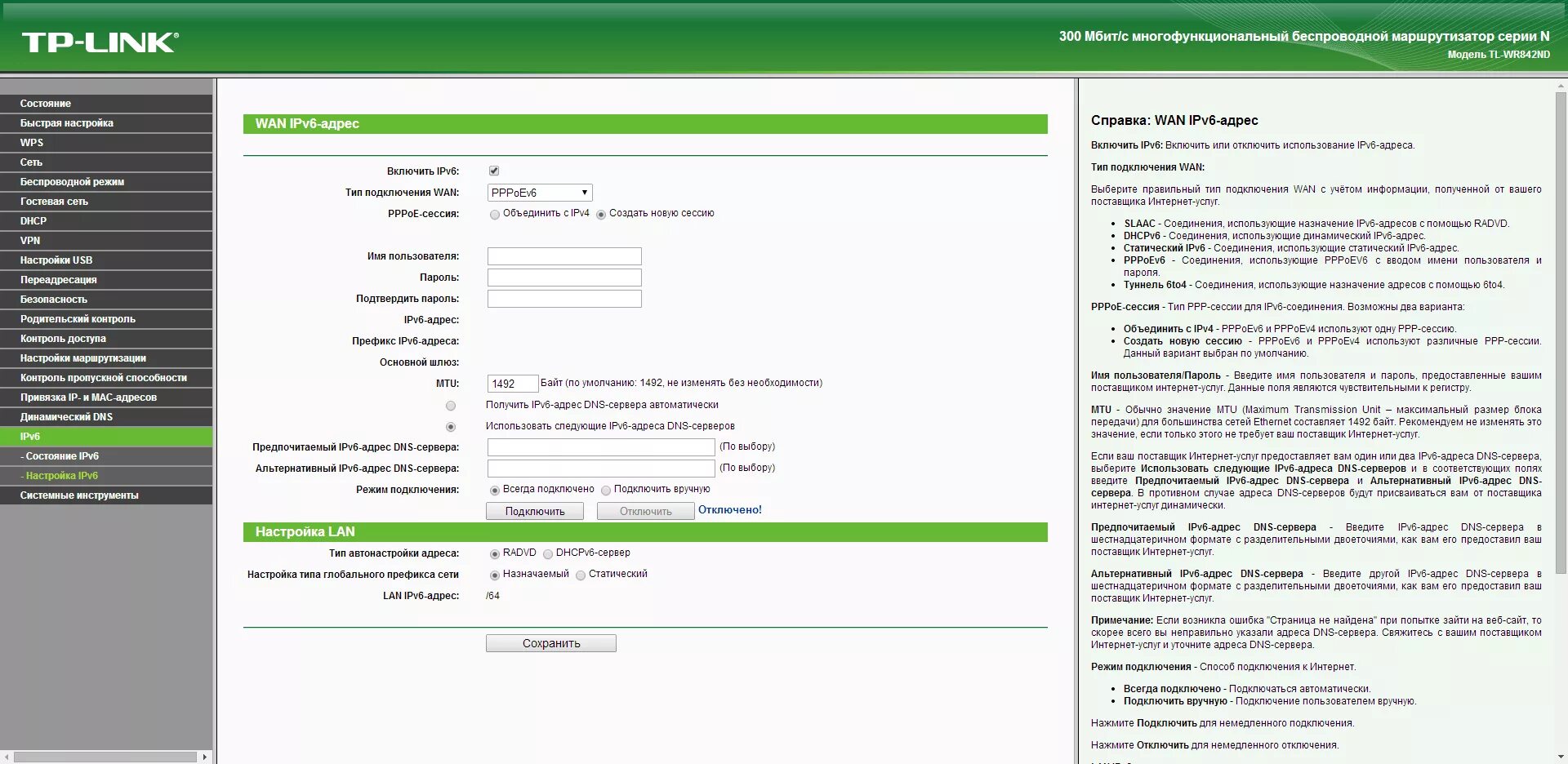This screenshot has height=764, width=1568.
Task: Click the Подключить button
Action: (x=535, y=511)
